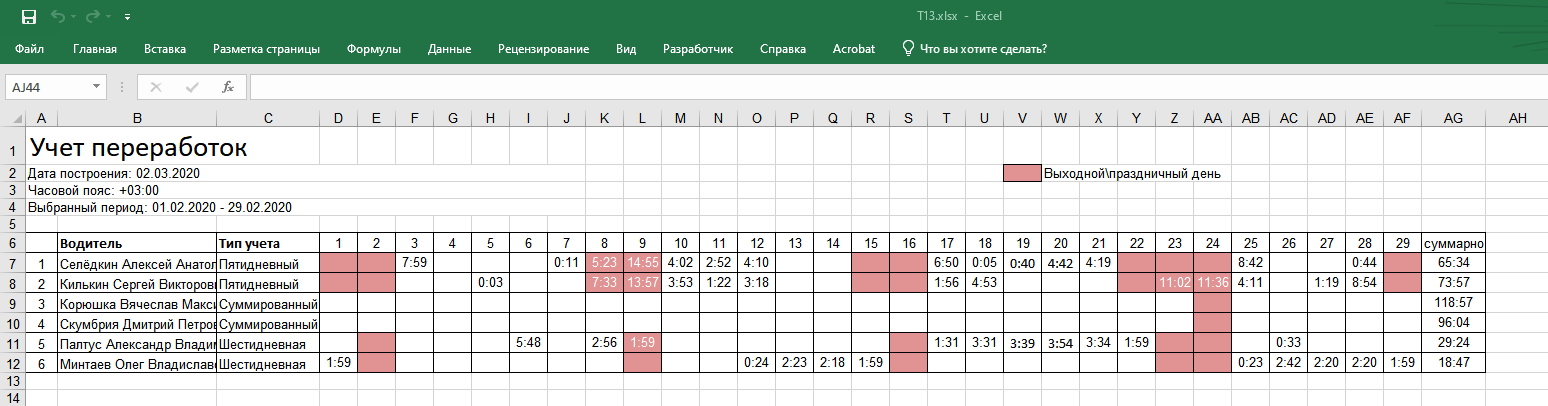Click the cancel X icon in formula bar
1548x406 pixels.
tap(156, 87)
